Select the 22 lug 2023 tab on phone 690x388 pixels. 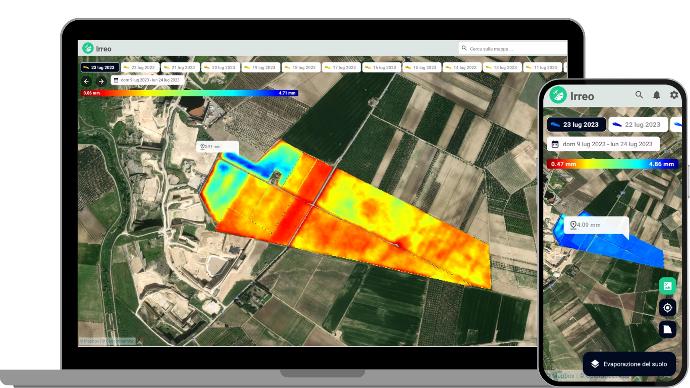[x=638, y=124]
